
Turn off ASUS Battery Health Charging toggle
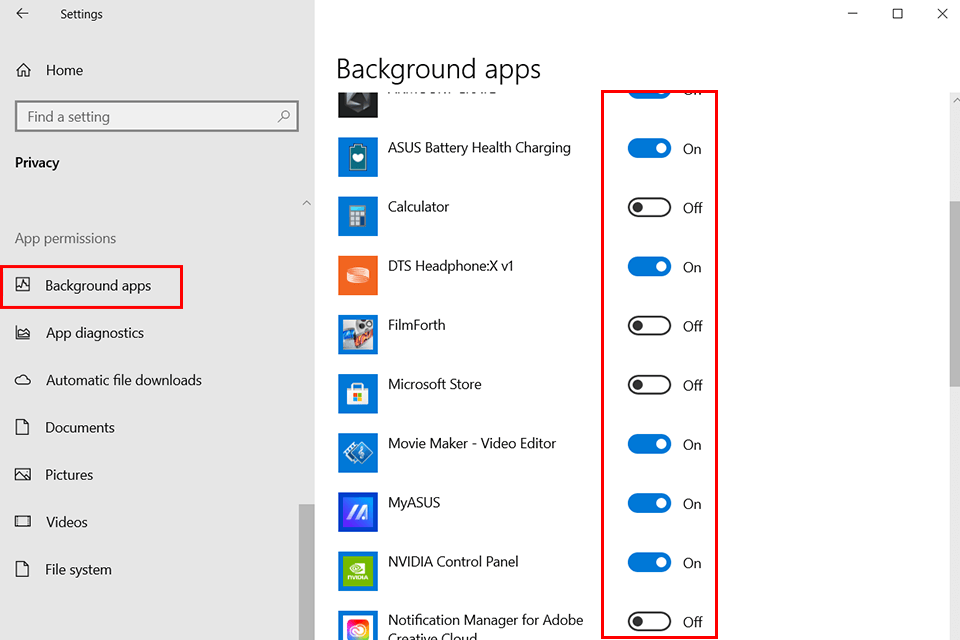[x=649, y=148]
